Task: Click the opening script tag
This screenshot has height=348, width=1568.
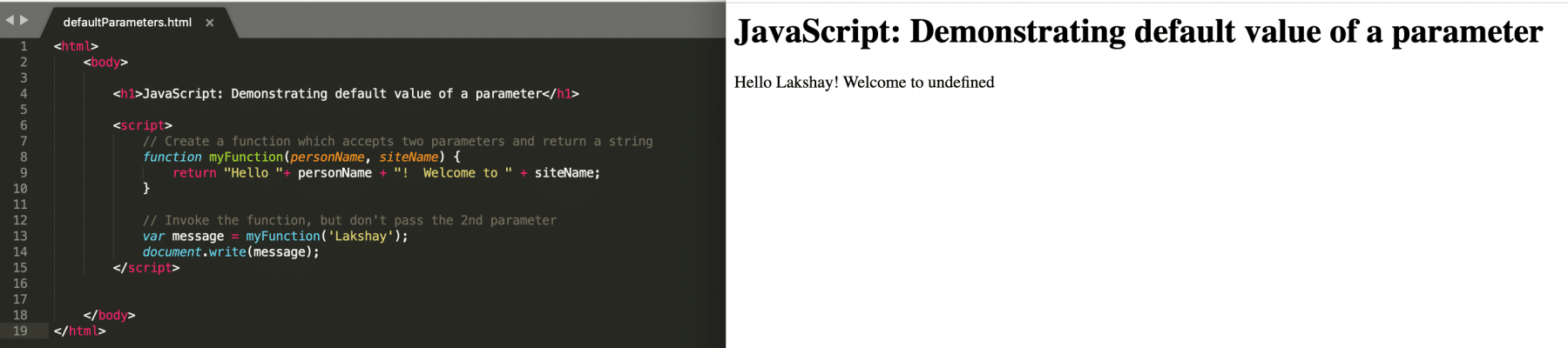Action: 143,125
